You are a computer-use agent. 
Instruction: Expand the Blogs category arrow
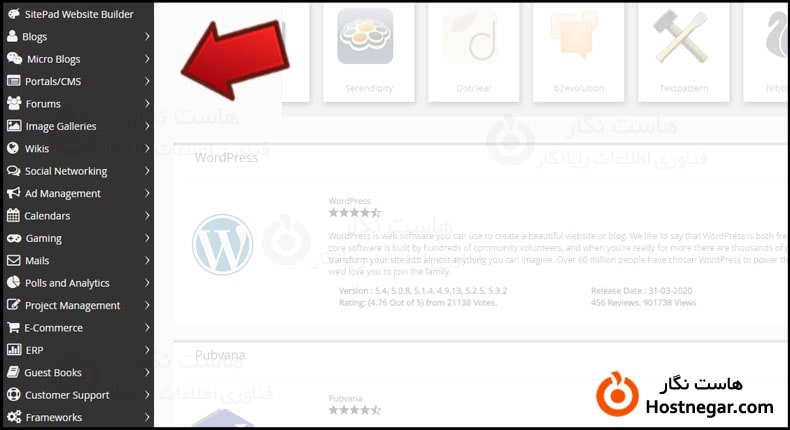tap(147, 36)
